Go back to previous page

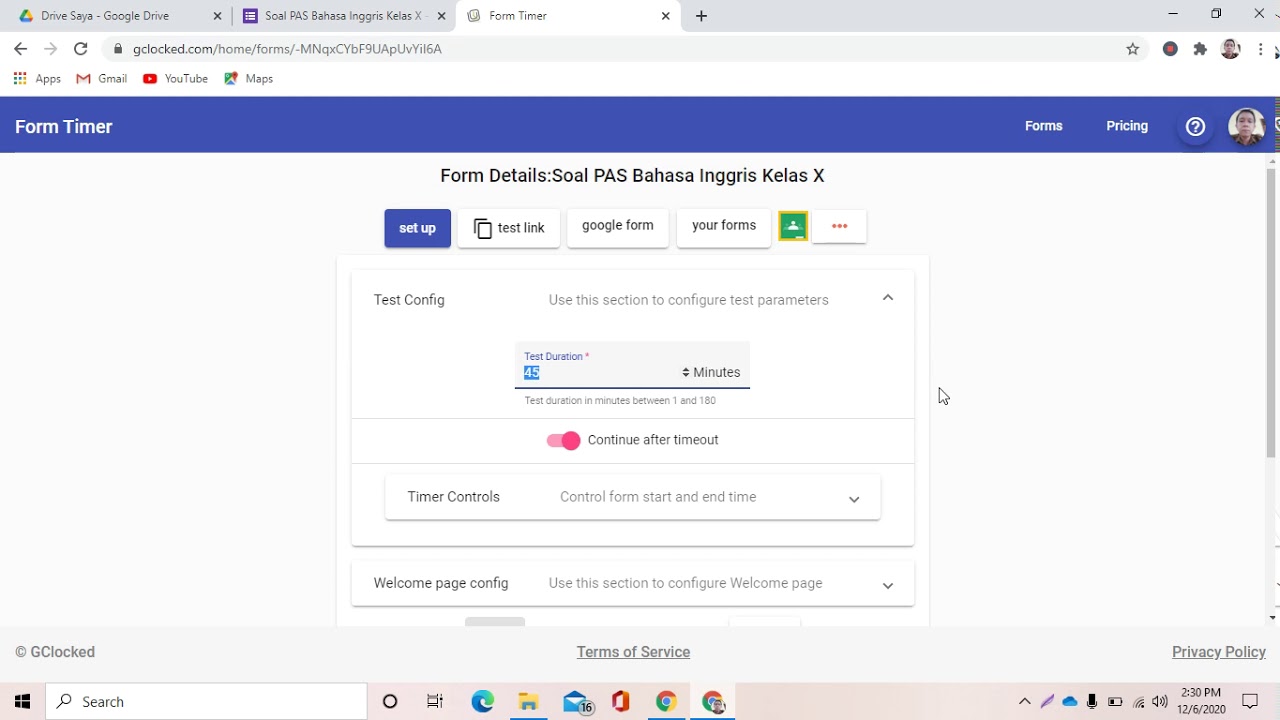[x=21, y=48]
